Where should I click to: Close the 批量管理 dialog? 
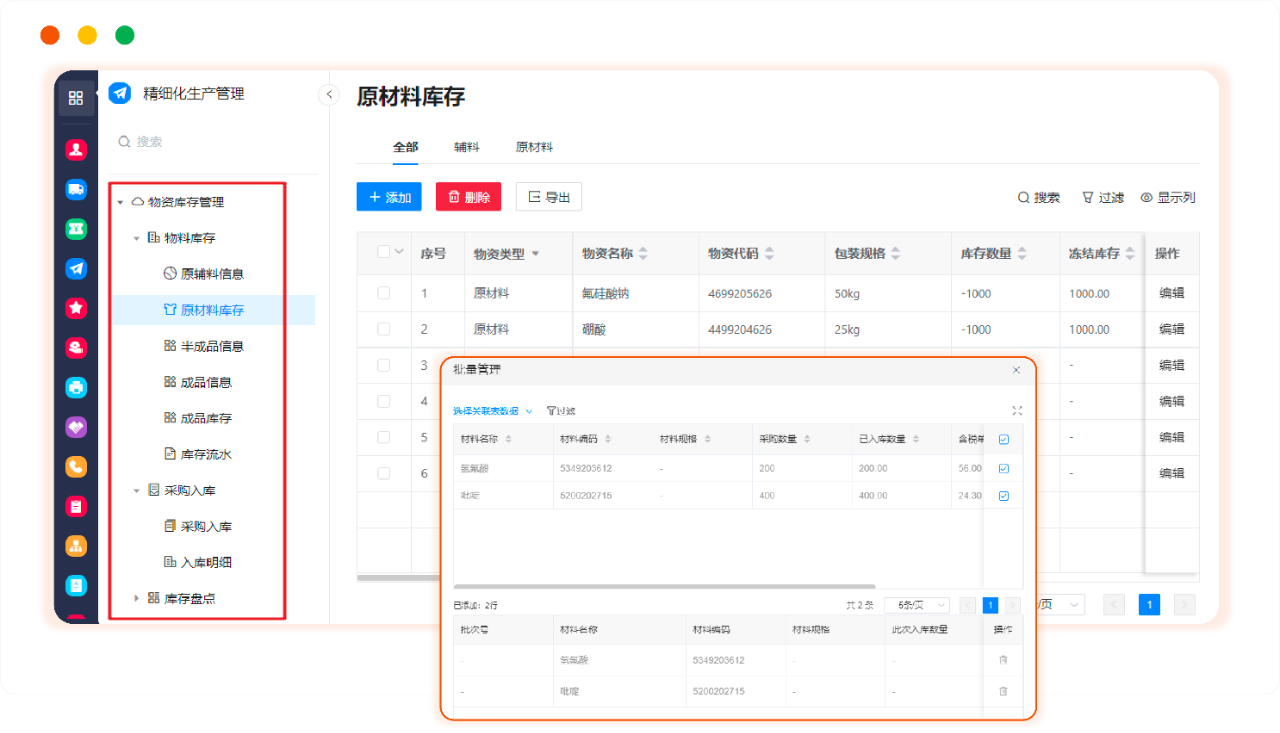coord(1017,370)
